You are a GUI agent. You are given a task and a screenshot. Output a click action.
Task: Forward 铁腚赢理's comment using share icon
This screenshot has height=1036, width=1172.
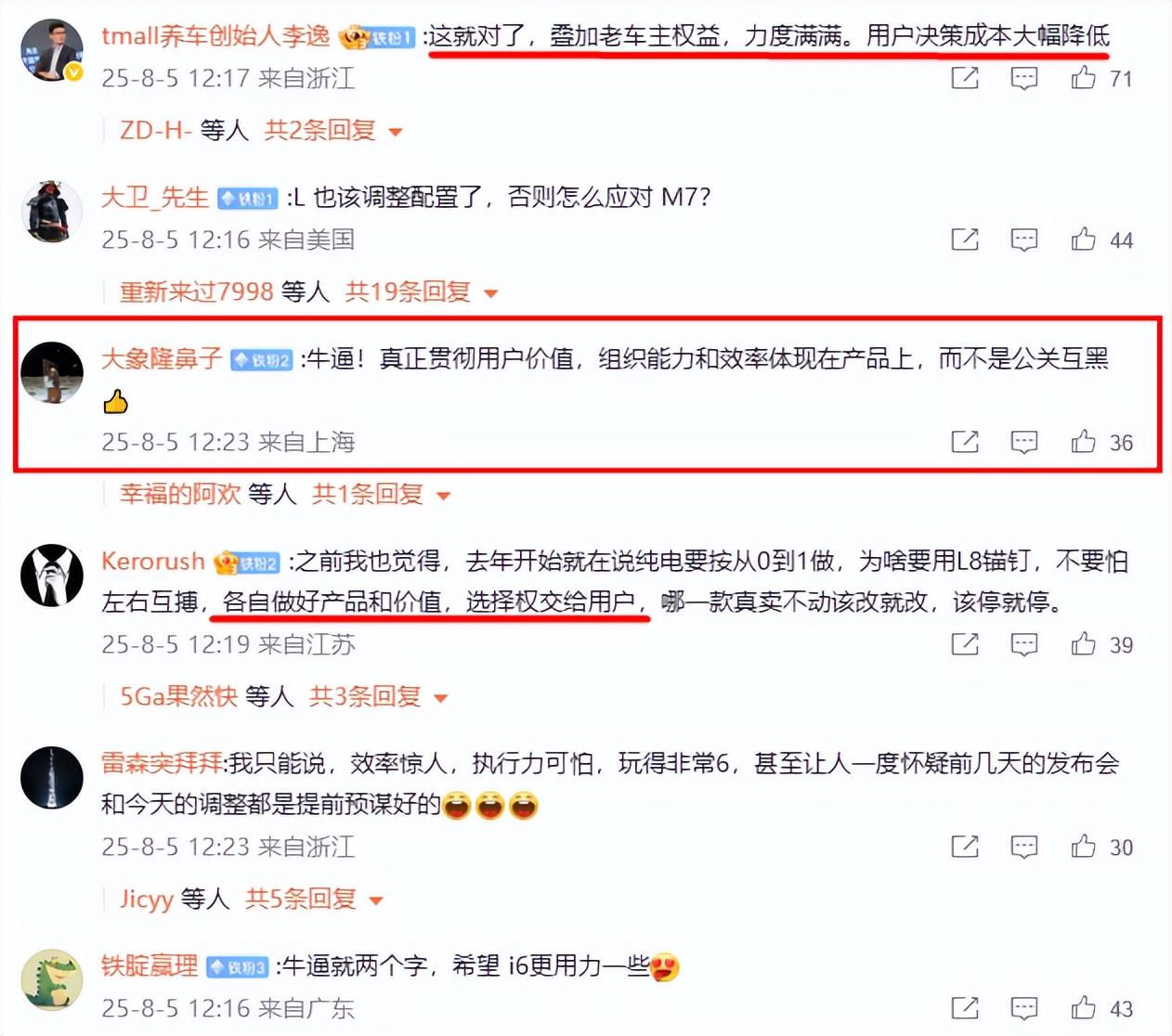[965, 1007]
